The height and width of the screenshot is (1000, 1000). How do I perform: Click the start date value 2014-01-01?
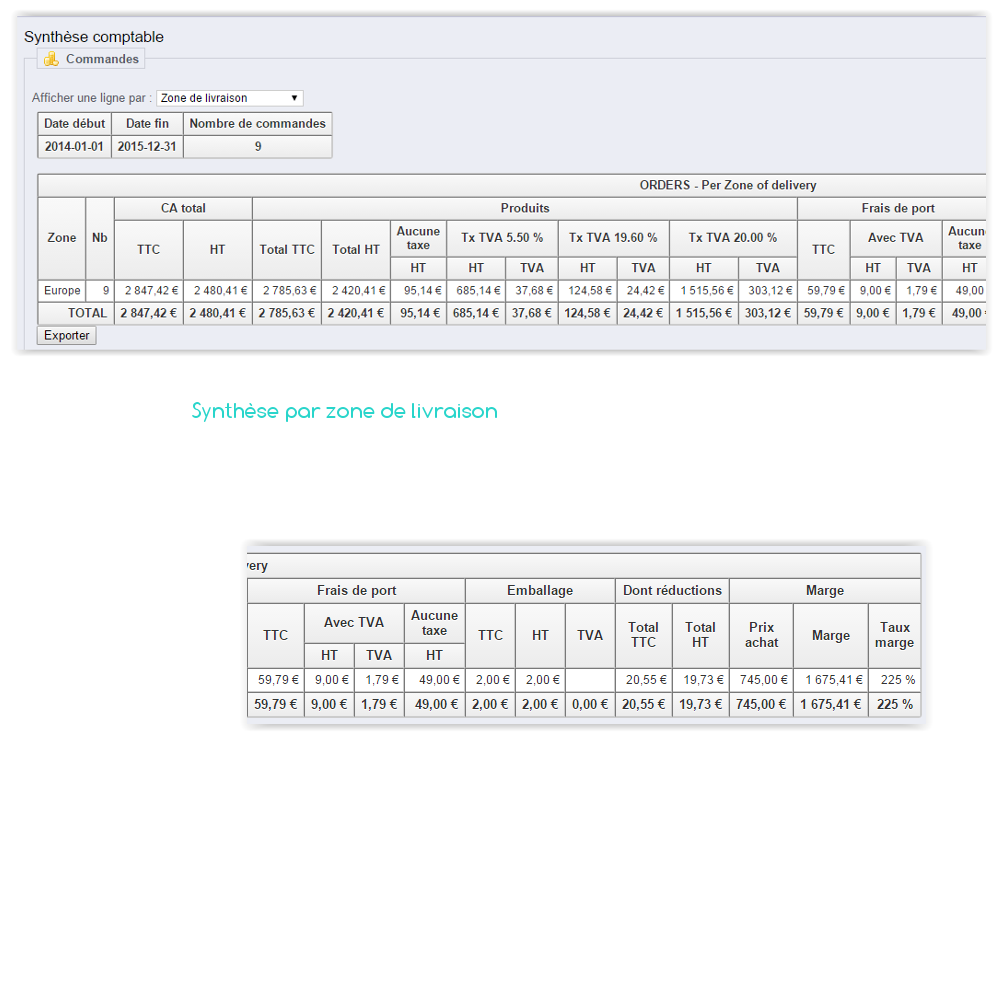click(74, 146)
